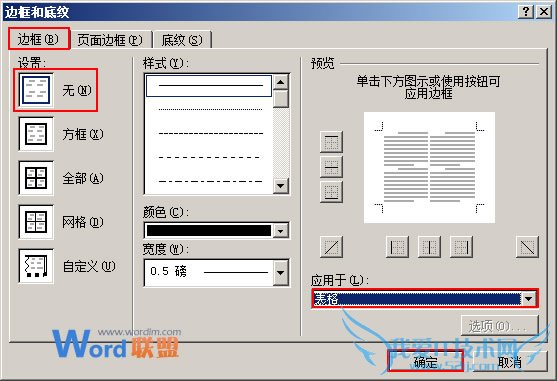
Task: Confirm with the 确定 button
Action: (x=426, y=362)
